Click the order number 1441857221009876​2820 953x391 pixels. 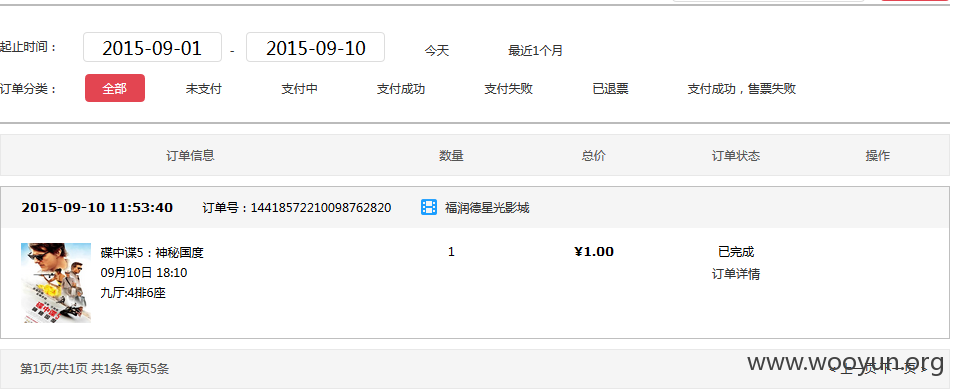click(321, 208)
